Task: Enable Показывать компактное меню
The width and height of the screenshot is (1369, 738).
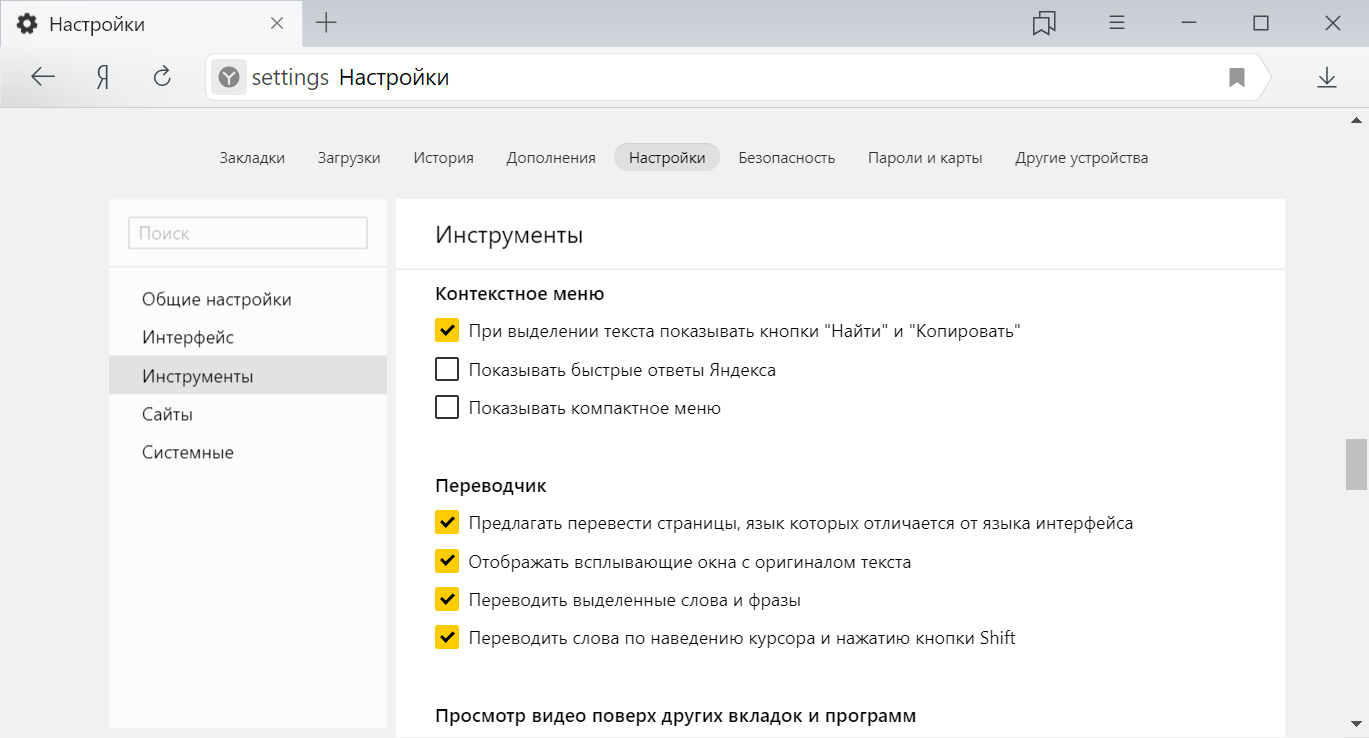Action: click(x=447, y=408)
